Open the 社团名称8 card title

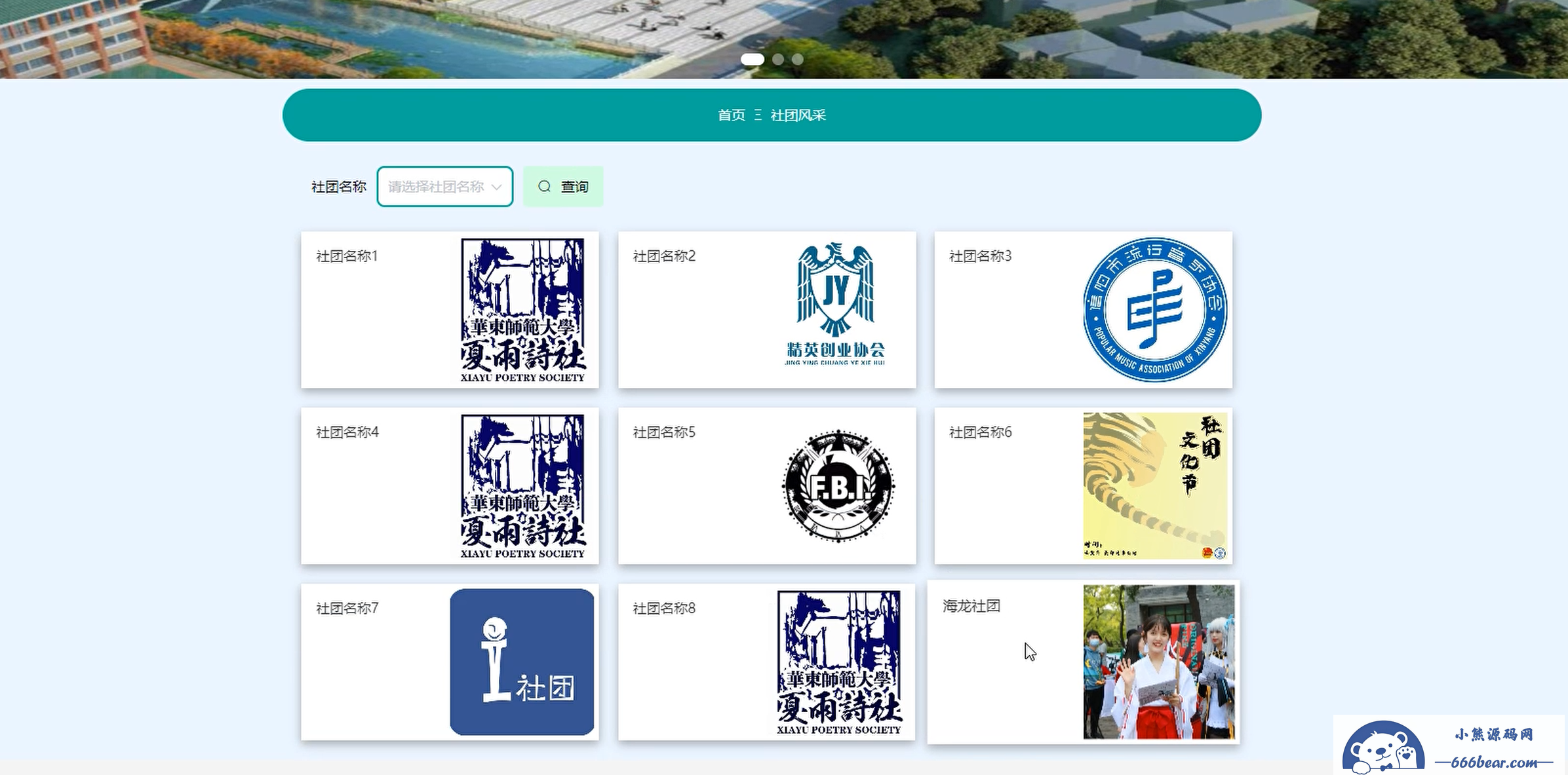tap(664, 609)
